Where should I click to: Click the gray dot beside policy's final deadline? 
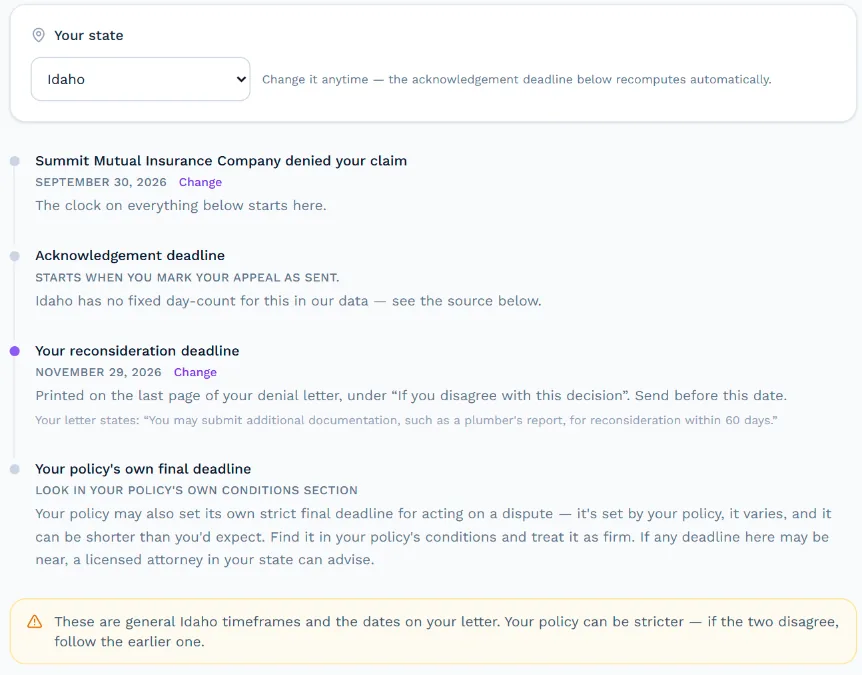click(15, 469)
